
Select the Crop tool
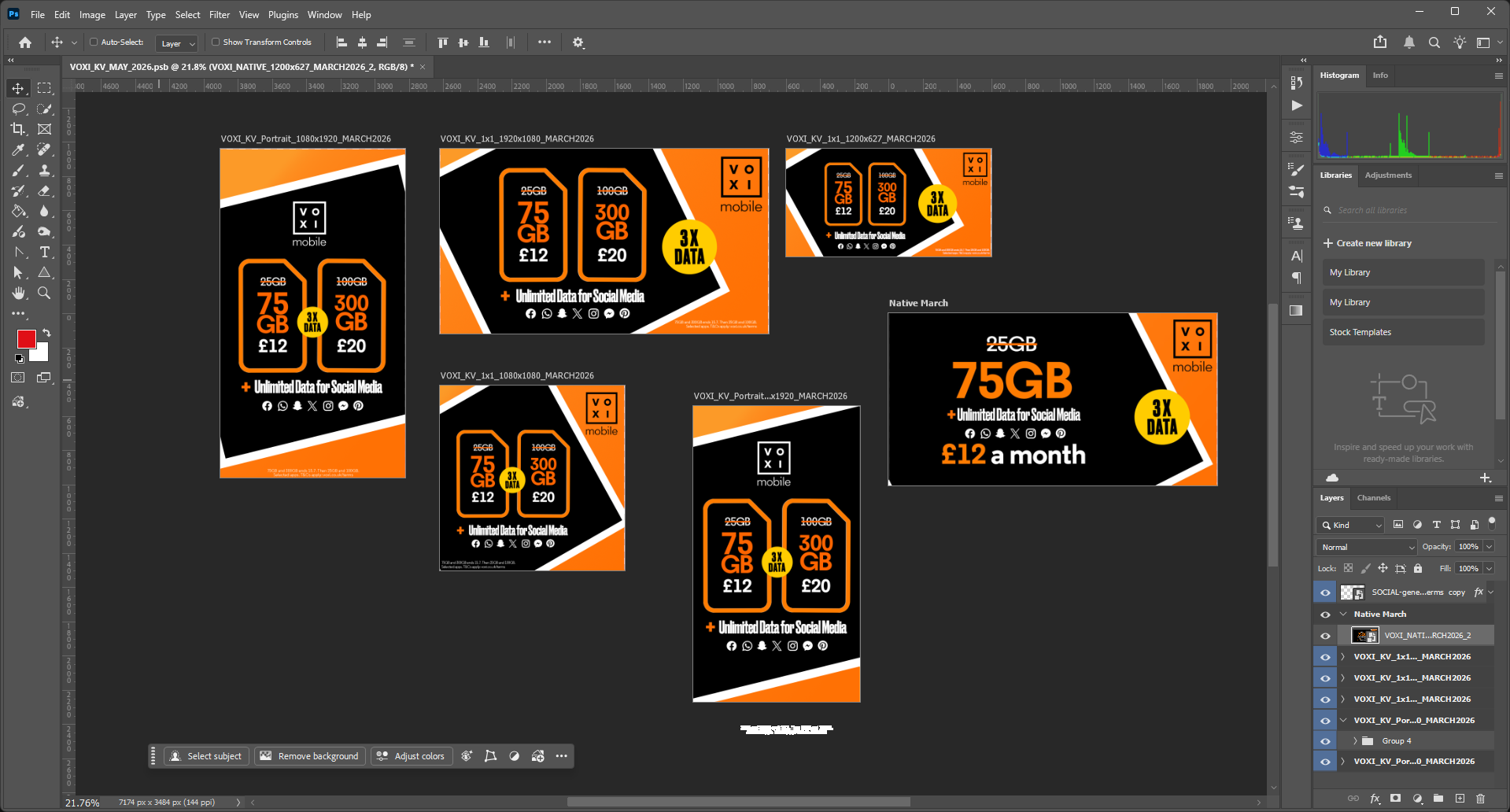click(18, 129)
